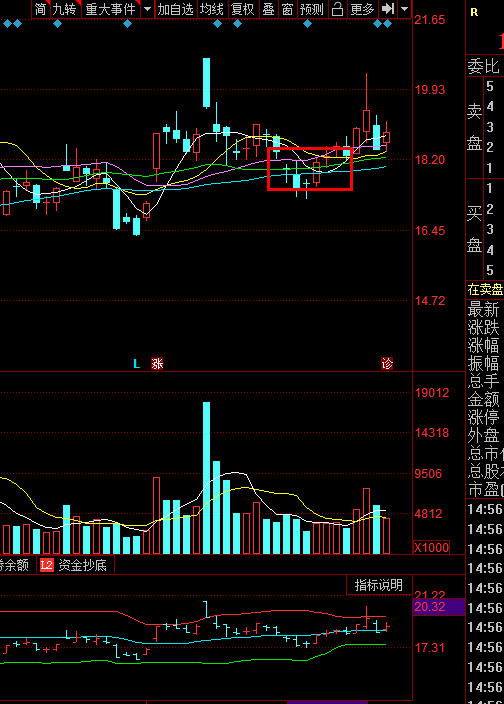Open the 更多 more options menu

click(362, 9)
